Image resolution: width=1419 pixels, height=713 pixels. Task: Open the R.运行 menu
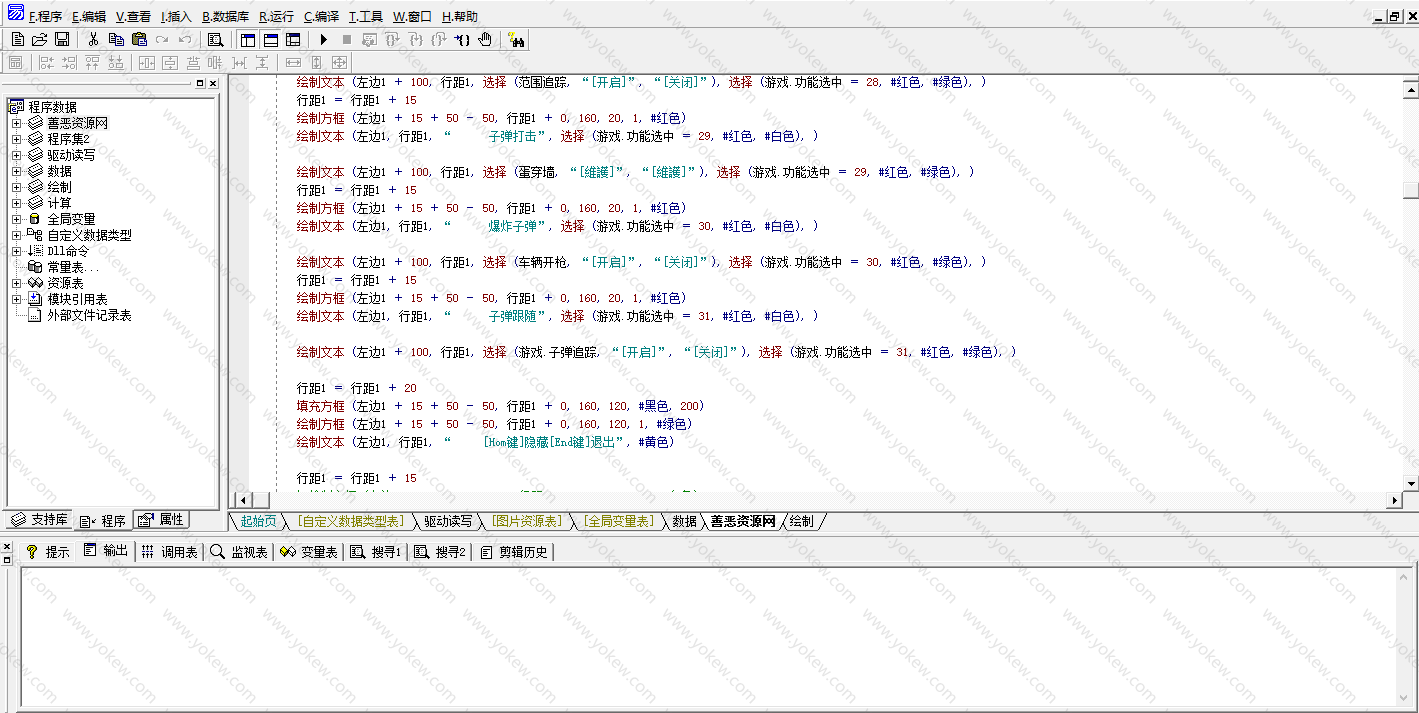(x=276, y=17)
